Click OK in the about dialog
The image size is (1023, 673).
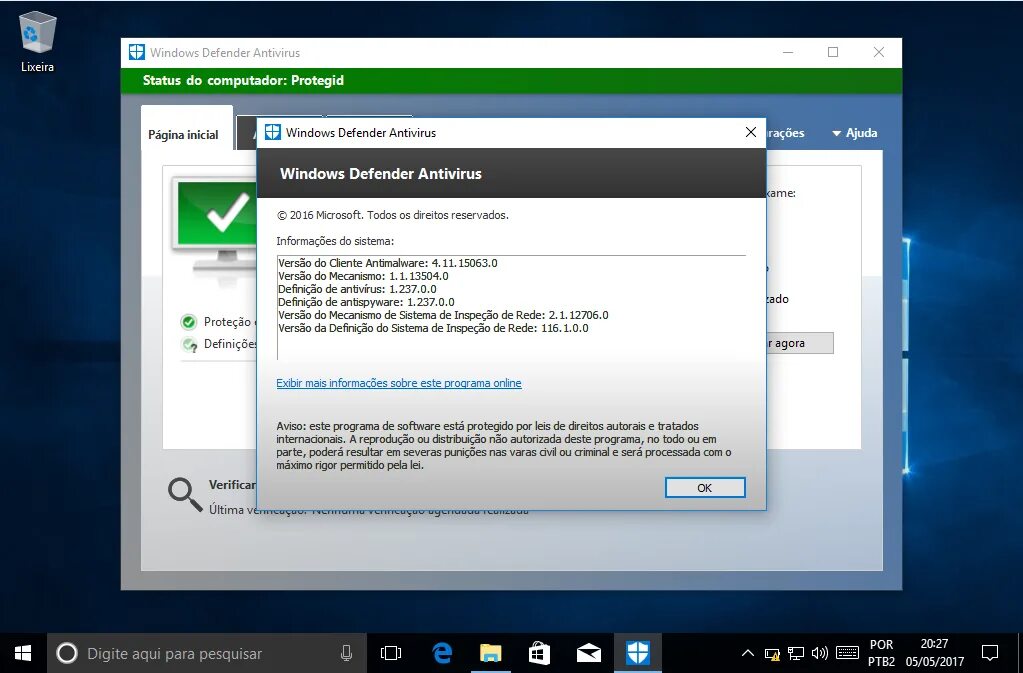point(705,487)
